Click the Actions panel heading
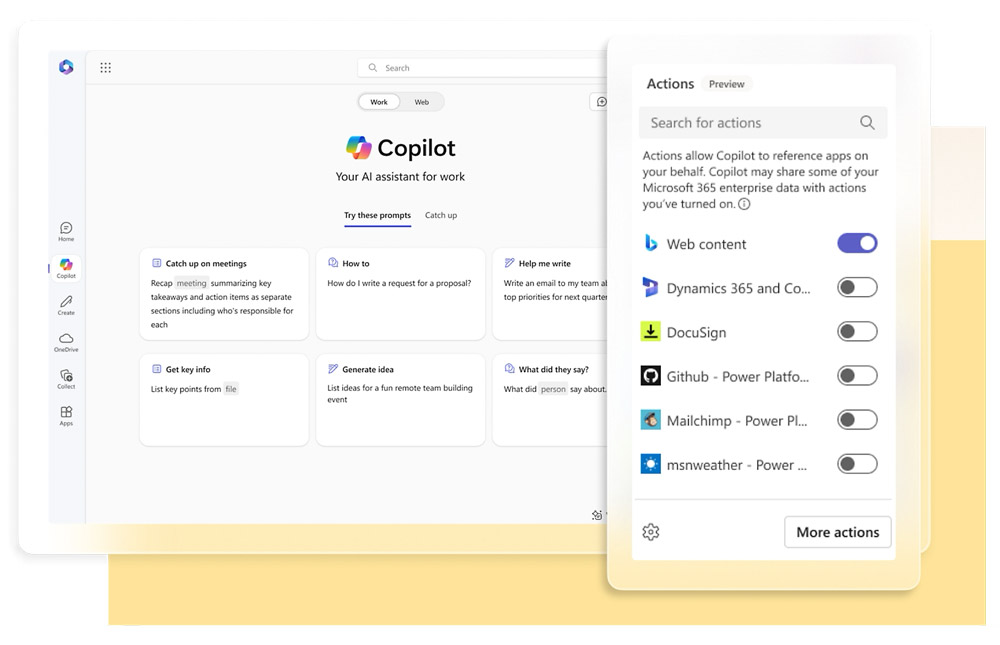Image resolution: width=1000 pixels, height=645 pixels. click(x=670, y=84)
